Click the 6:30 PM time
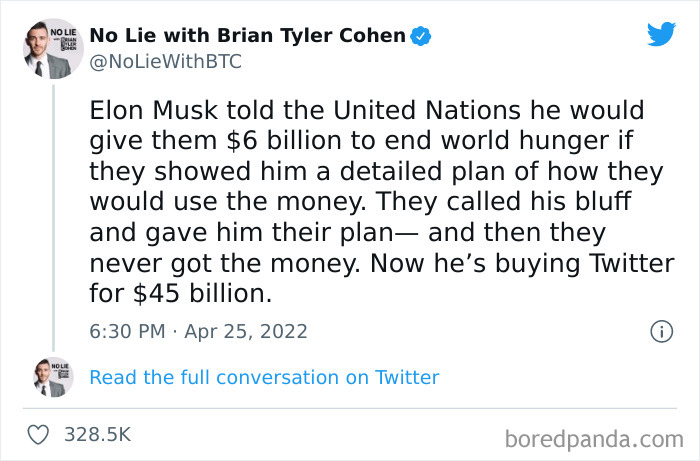Screen dimensions: 700x461 pyautogui.click(x=125, y=331)
